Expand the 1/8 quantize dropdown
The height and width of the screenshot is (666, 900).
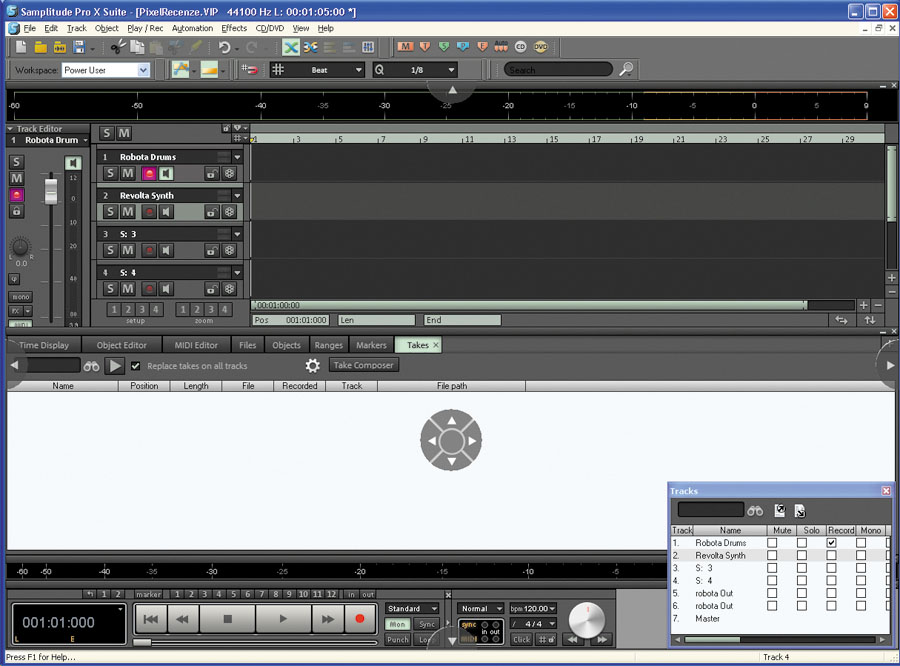[452, 70]
